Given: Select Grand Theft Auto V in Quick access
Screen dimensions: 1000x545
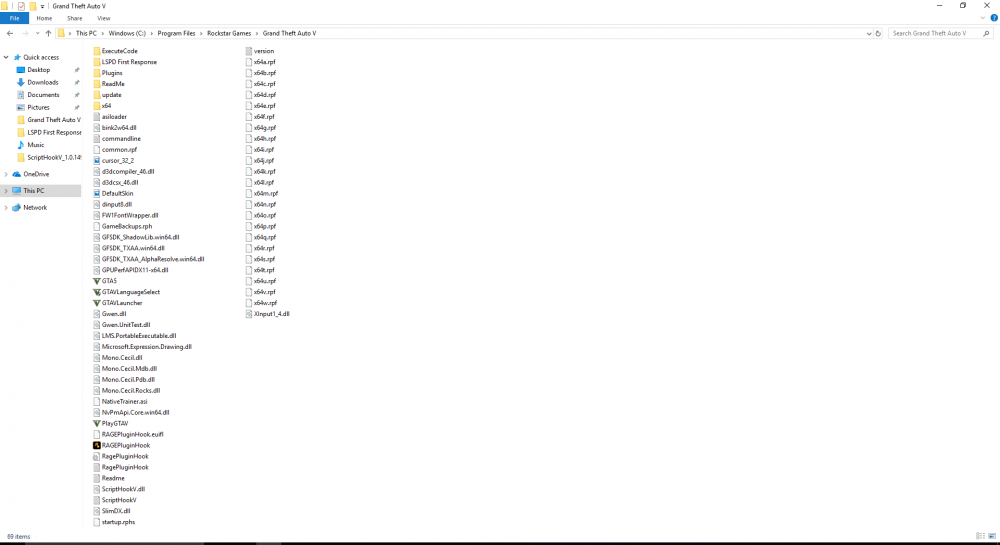Looking at the screenshot, I should 54,120.
